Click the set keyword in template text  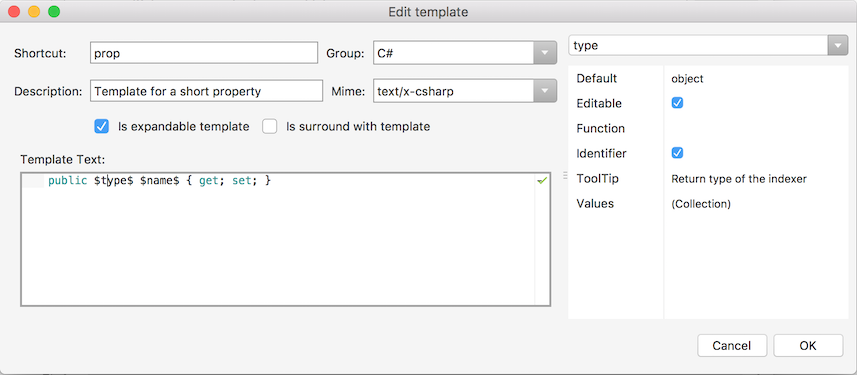(x=242, y=180)
